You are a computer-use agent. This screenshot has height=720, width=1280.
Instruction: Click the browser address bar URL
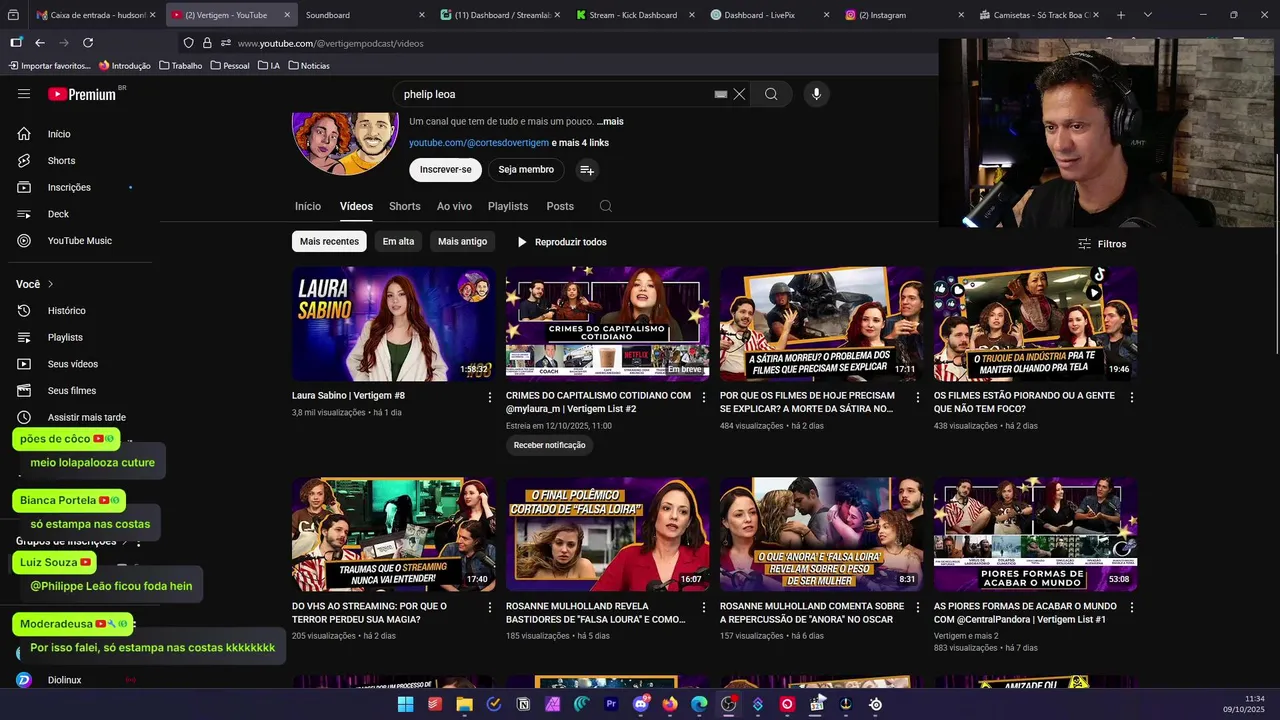(x=331, y=44)
